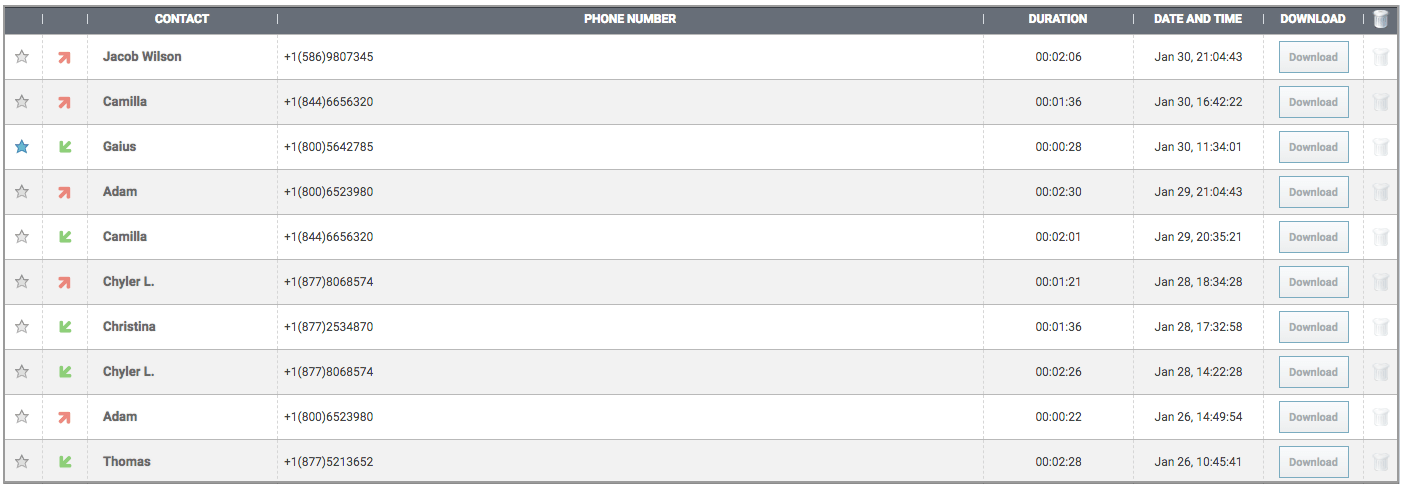Unstar the Gaius call record
Image resolution: width=1404 pixels, height=487 pixels.
[22, 147]
